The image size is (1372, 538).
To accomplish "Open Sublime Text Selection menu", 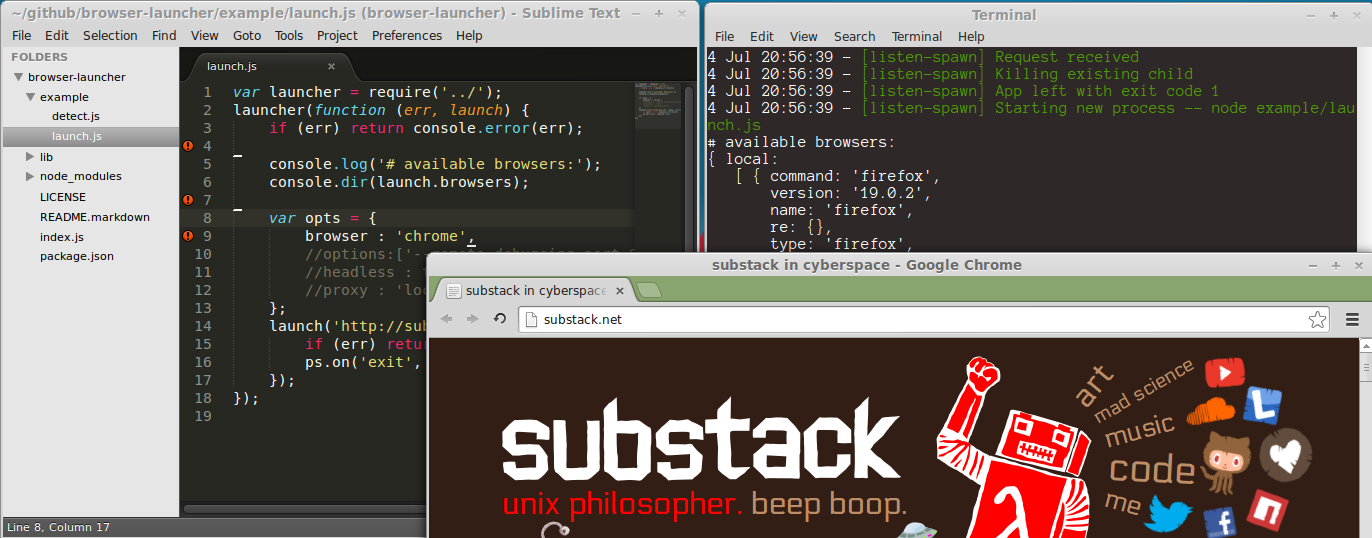I will point(110,35).
